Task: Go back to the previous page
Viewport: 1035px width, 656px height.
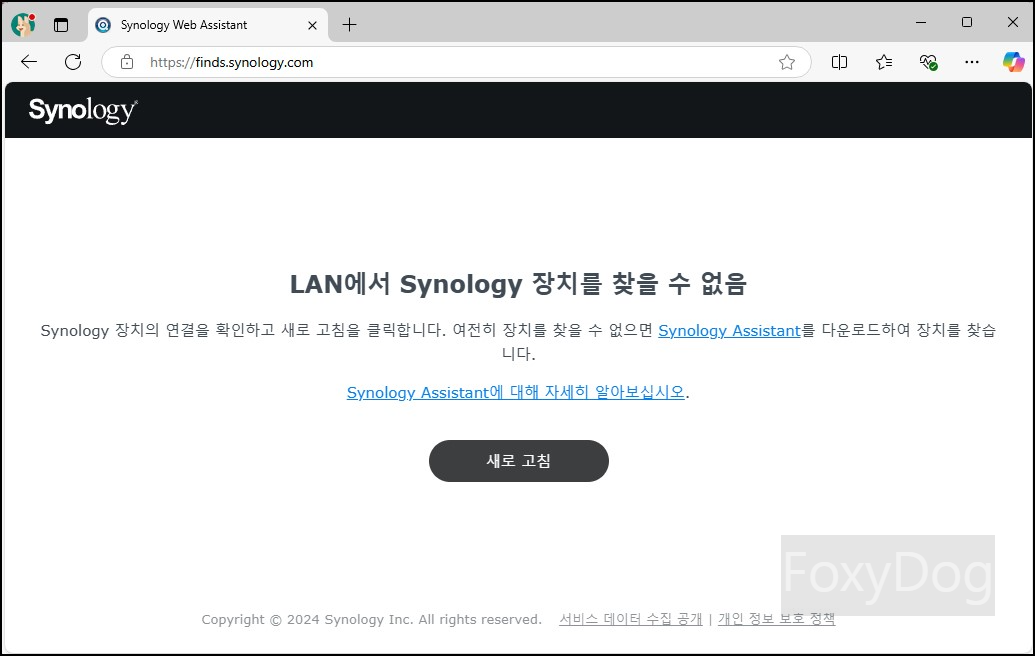Action: [x=29, y=62]
